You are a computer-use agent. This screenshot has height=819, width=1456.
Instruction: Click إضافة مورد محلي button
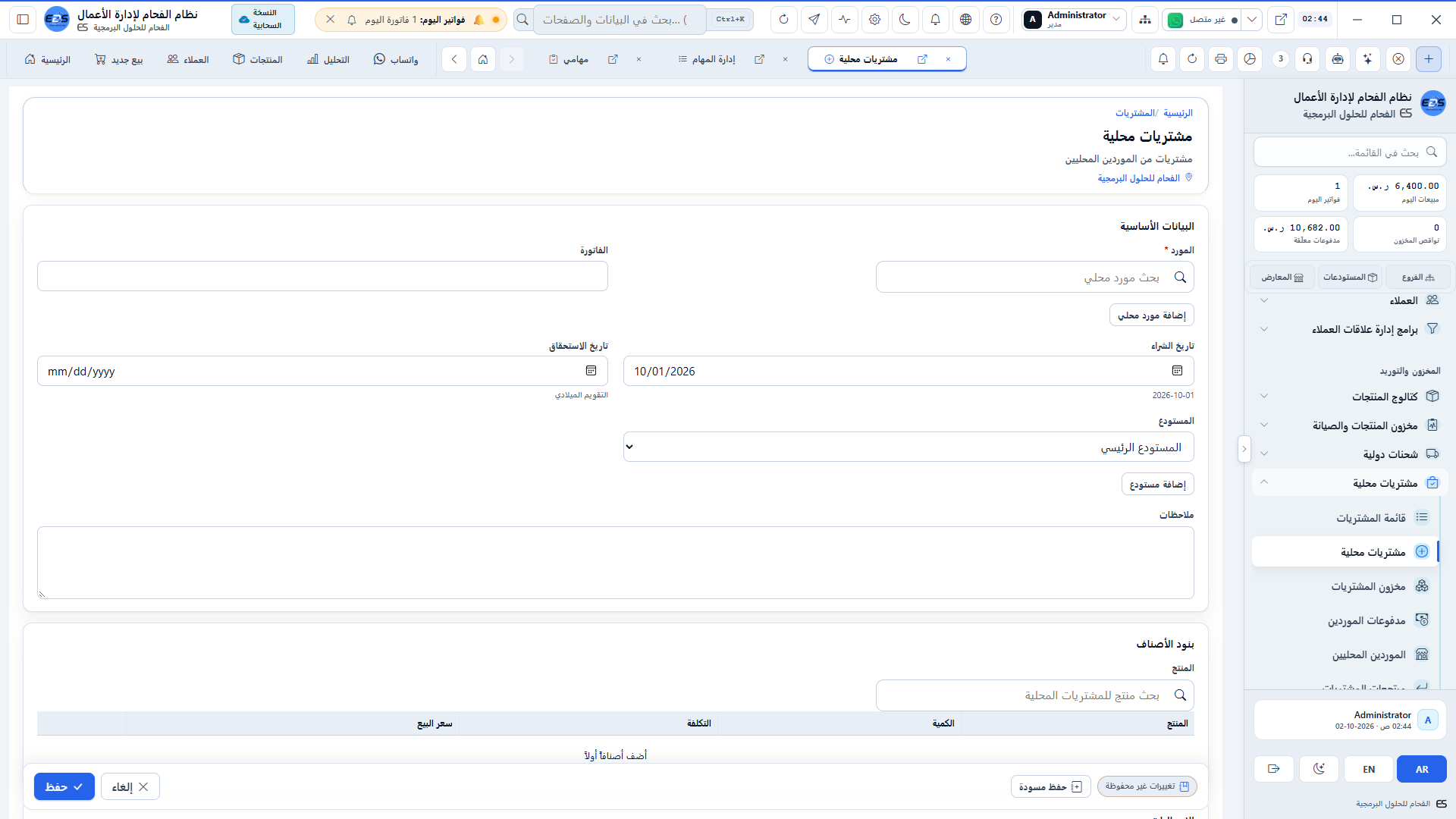point(1152,315)
